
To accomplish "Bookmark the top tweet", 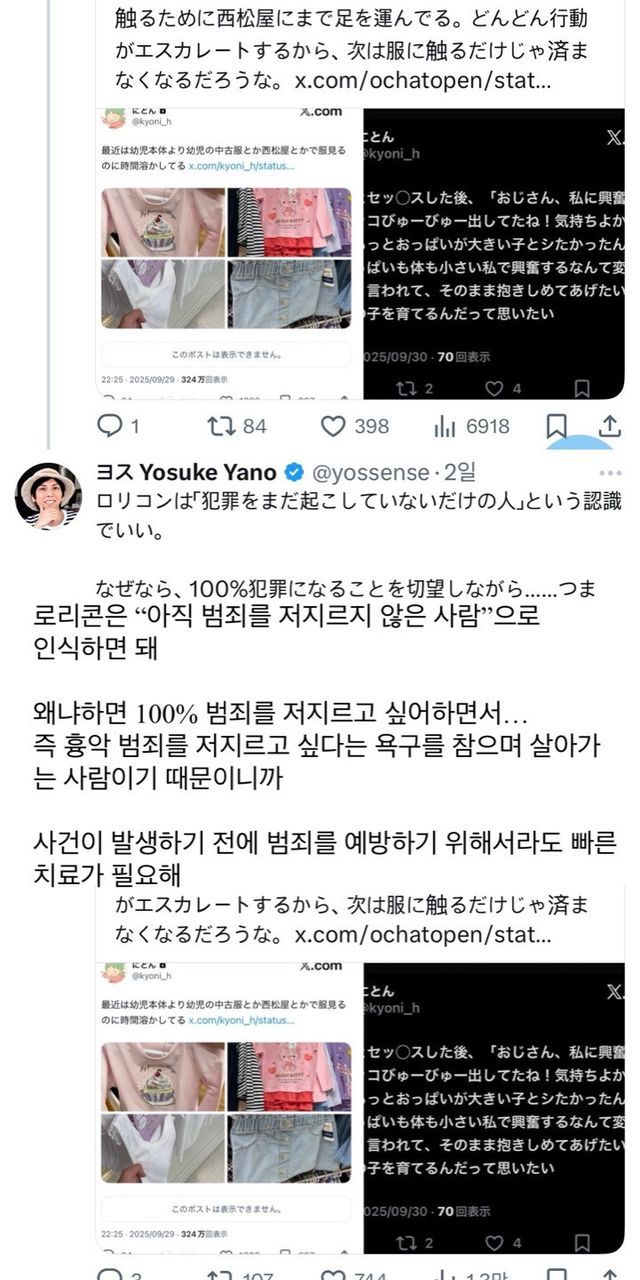I will pos(556,427).
